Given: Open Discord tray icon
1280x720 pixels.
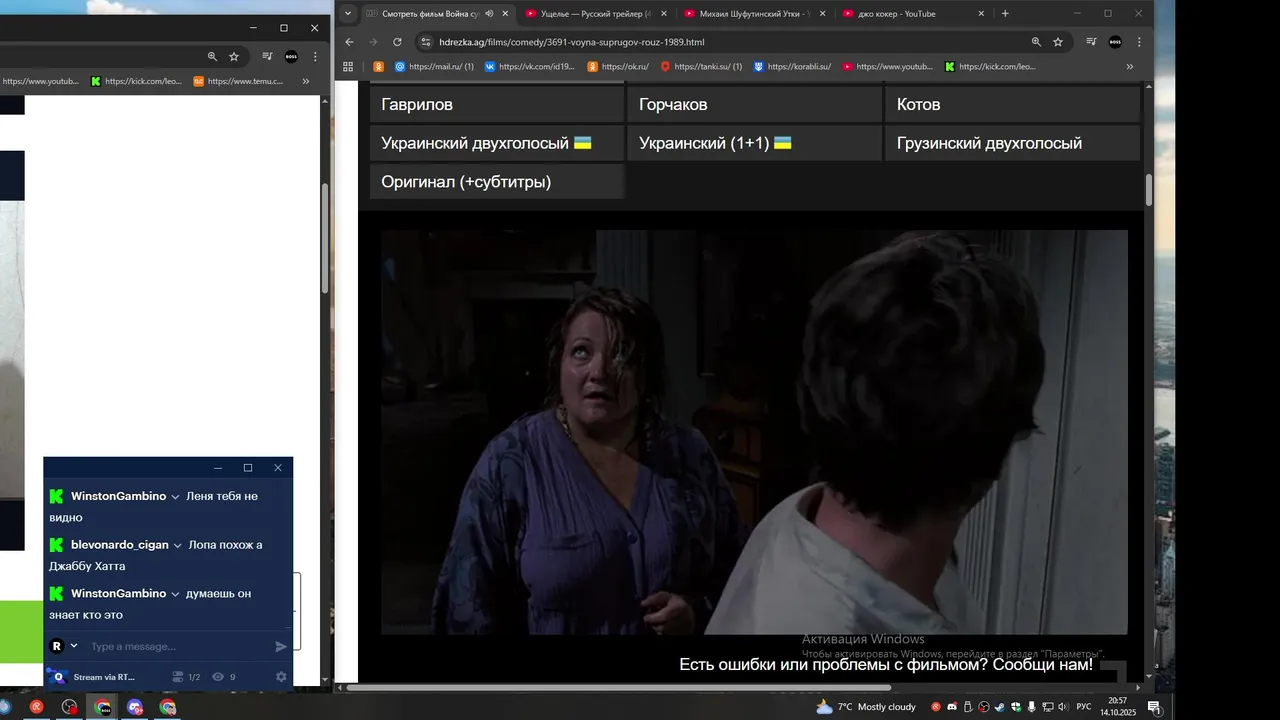Looking at the screenshot, I should point(951,707).
